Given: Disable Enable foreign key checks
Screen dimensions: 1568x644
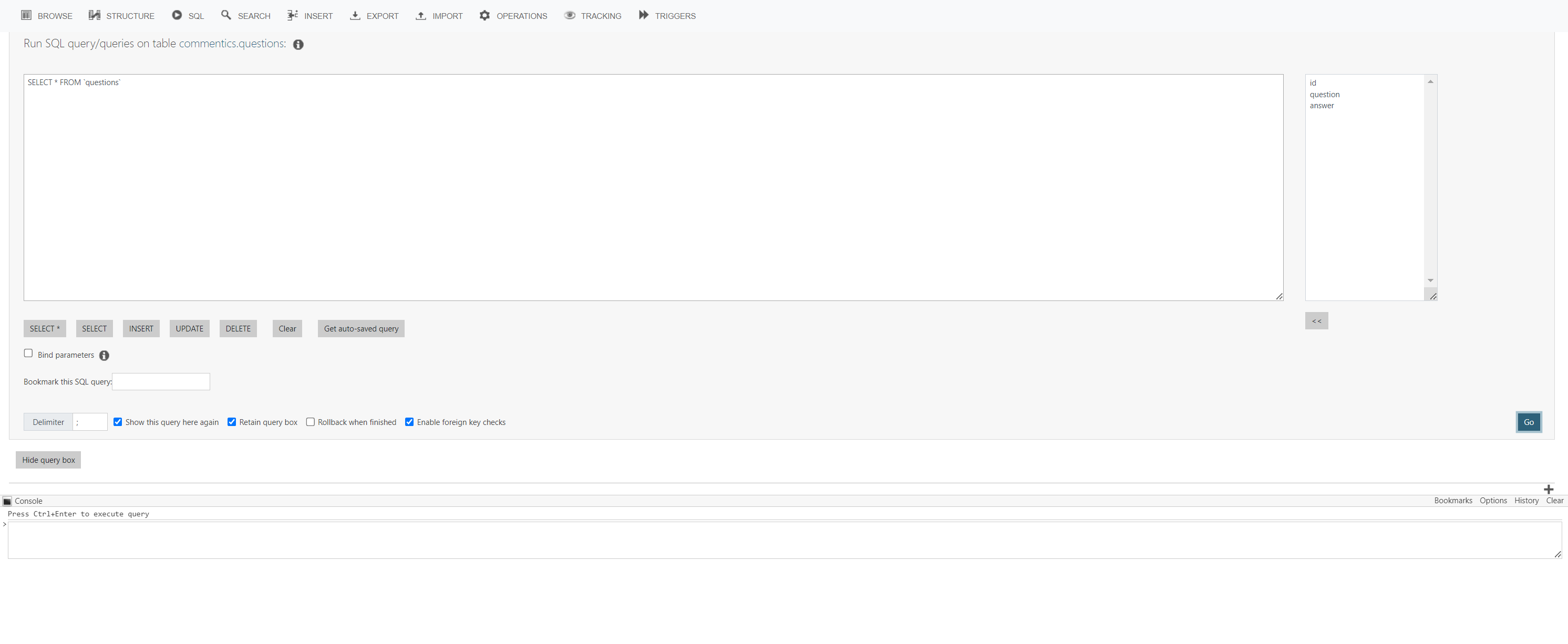Looking at the screenshot, I should pos(409,422).
